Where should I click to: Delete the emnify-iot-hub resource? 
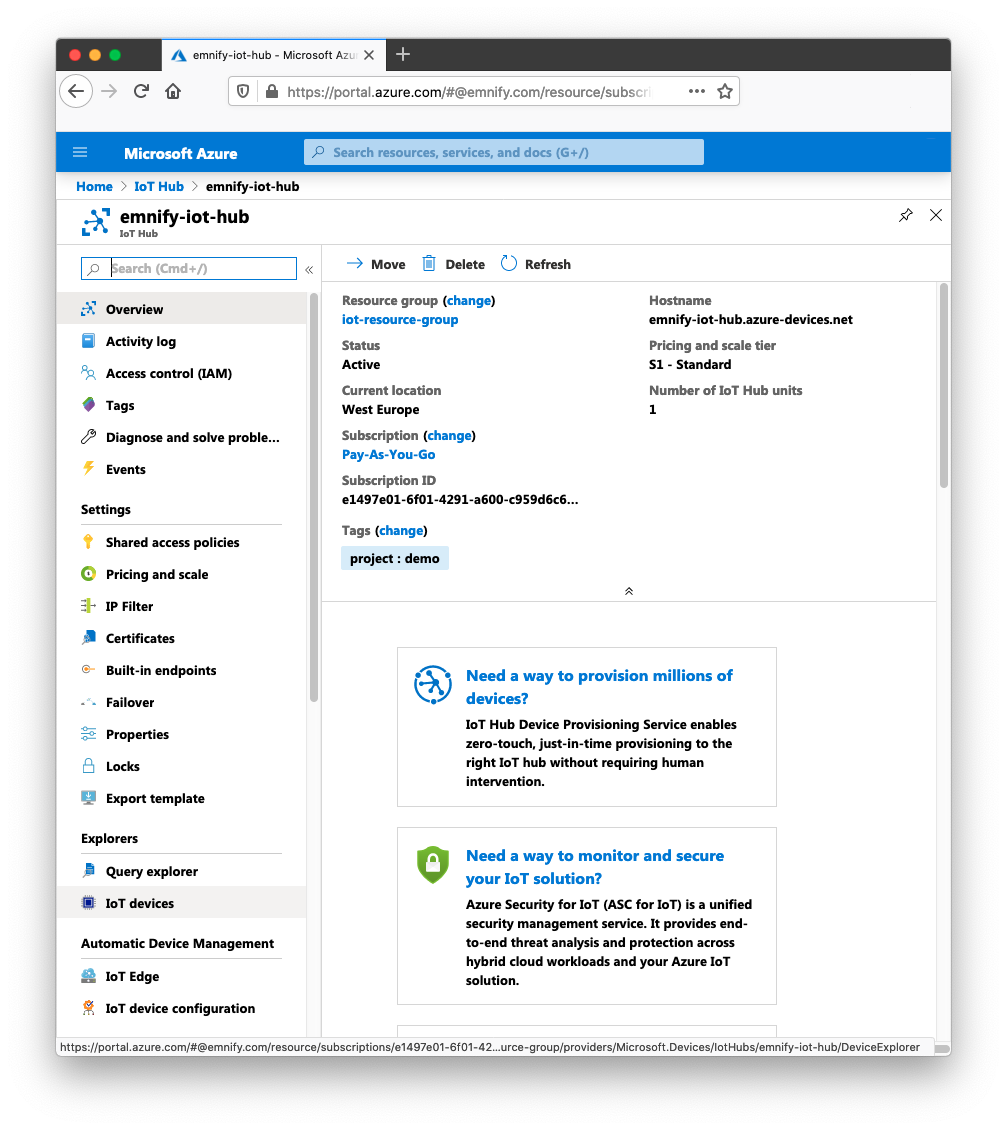453,264
